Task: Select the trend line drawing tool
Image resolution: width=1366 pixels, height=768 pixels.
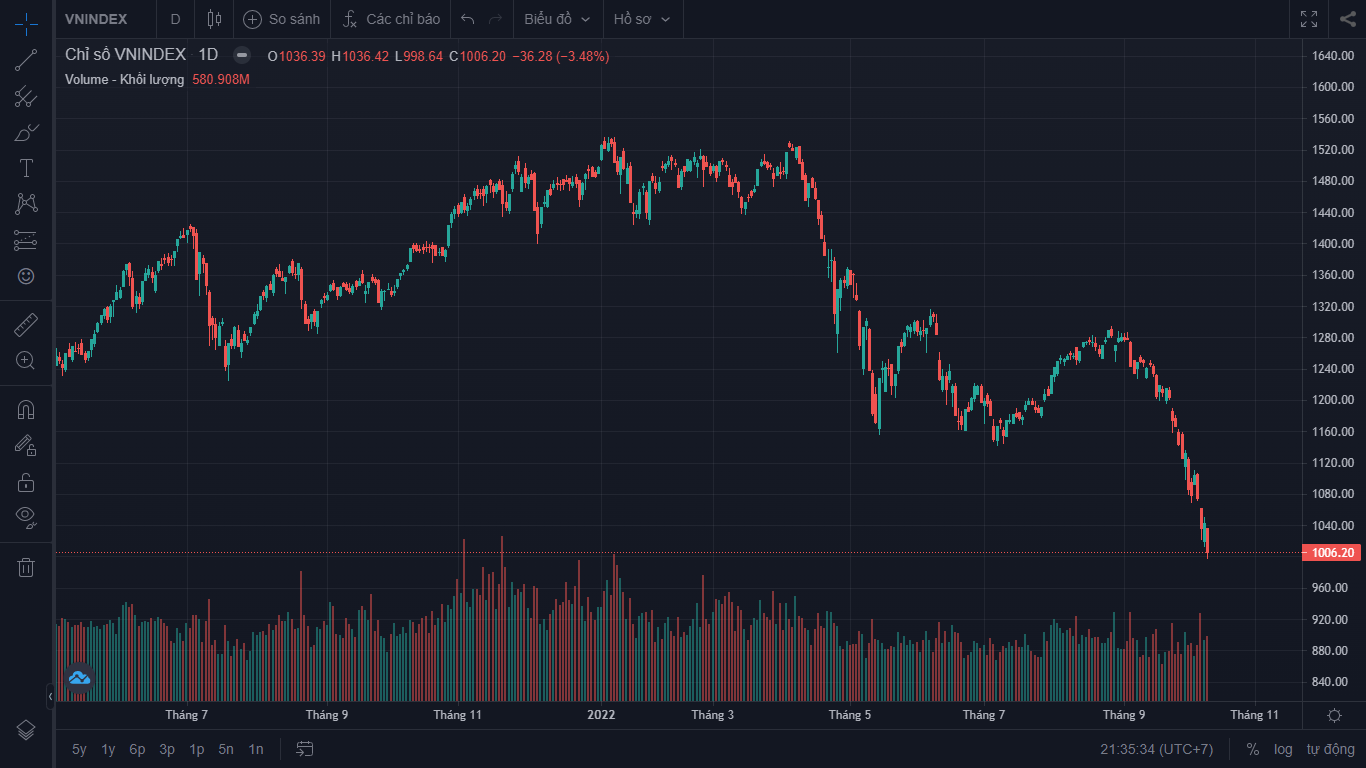Action: (26, 60)
